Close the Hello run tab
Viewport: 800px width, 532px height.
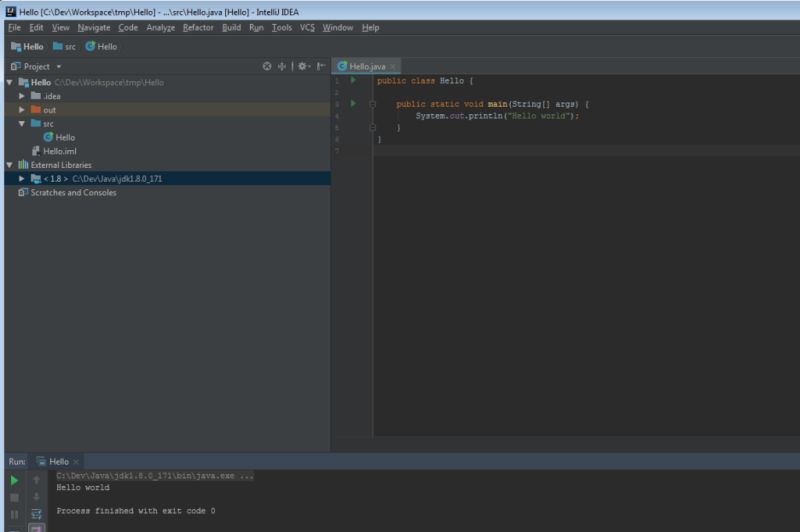(76, 462)
